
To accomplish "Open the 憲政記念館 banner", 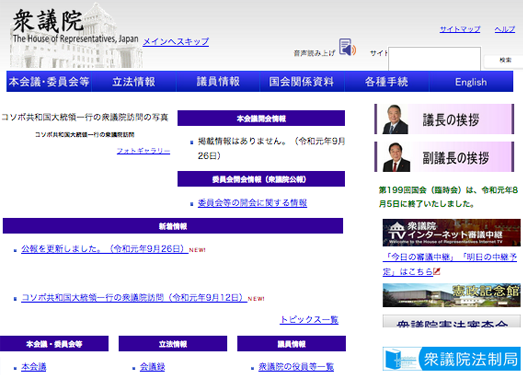I will click(x=452, y=295).
